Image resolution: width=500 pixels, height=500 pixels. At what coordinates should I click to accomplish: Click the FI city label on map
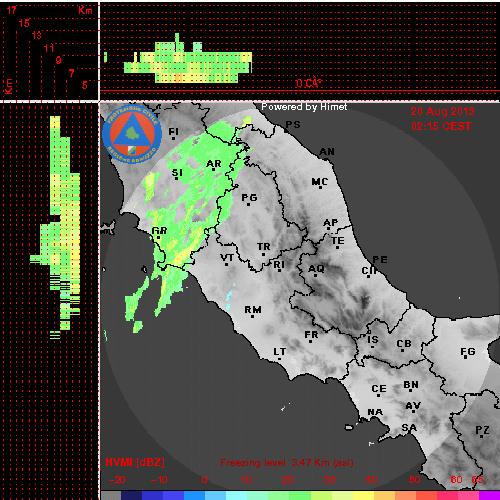(174, 132)
